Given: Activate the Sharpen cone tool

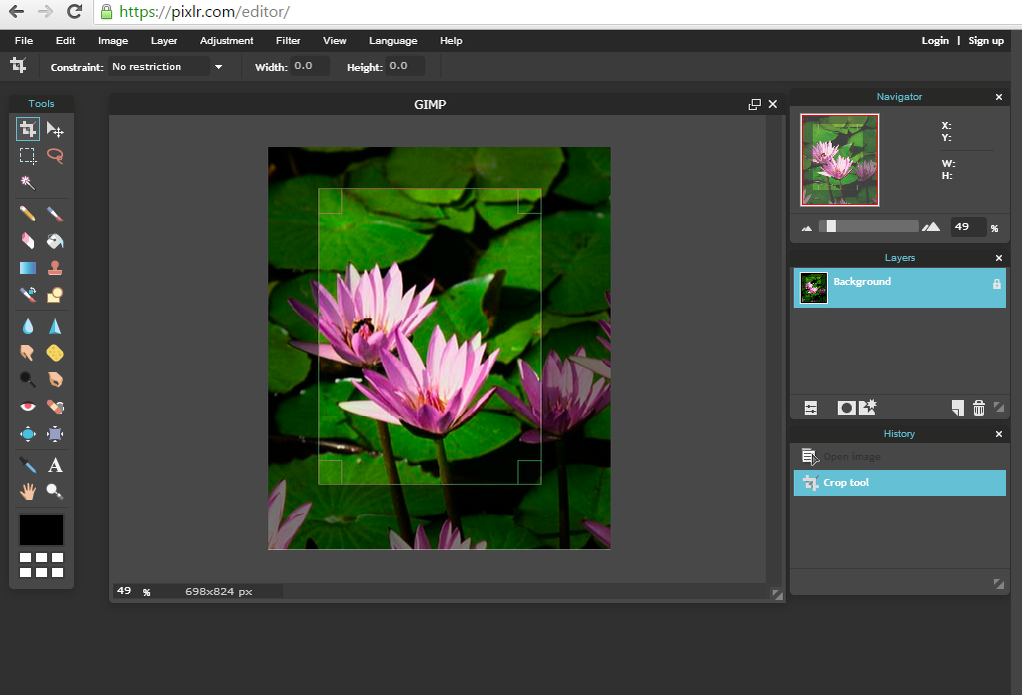Looking at the screenshot, I should coord(55,326).
